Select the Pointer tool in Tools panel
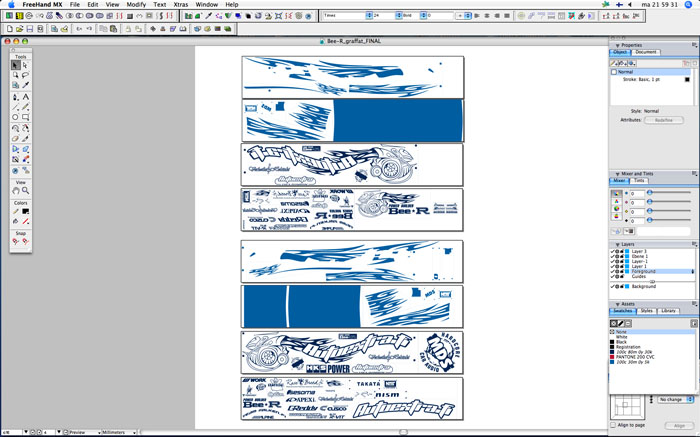Image resolution: width=700 pixels, height=437 pixels. pyautogui.click(x=15, y=65)
